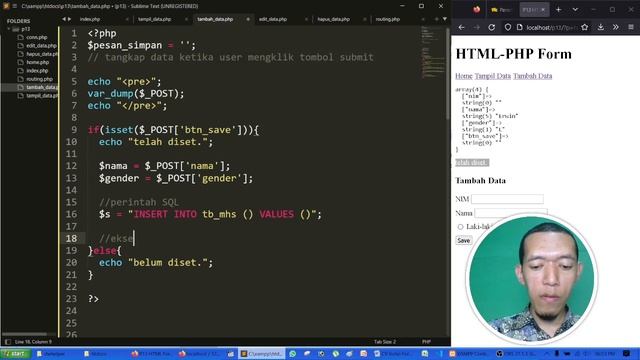640x360 pixels.
Task: Click the Save form button
Action: [464, 240]
